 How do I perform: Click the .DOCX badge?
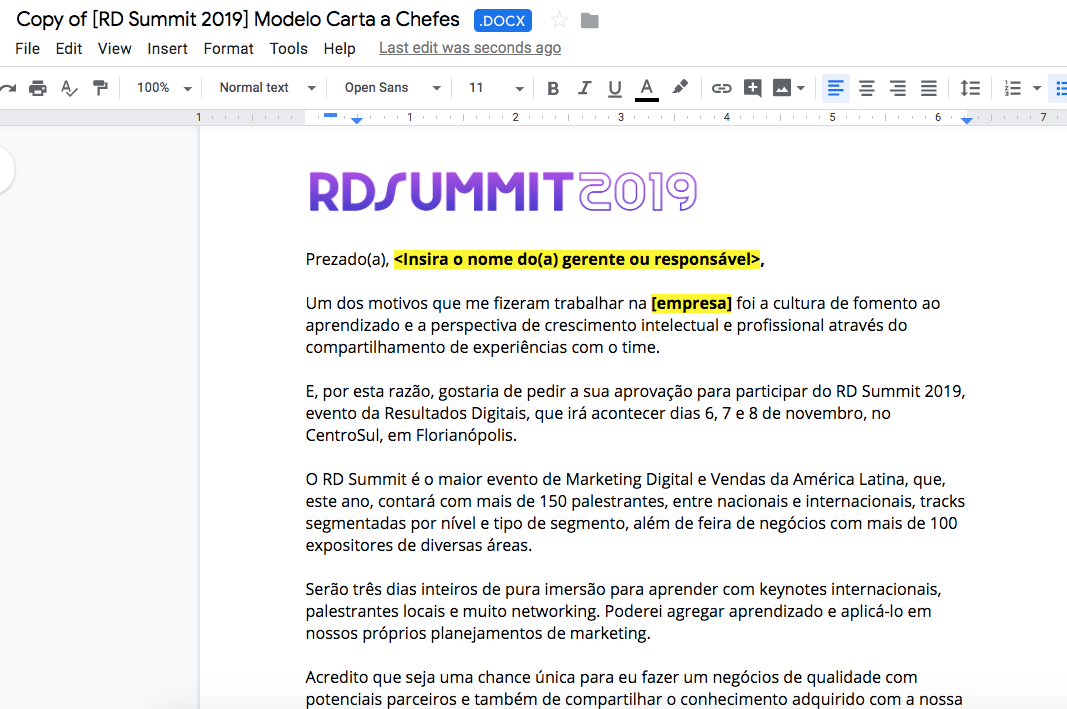point(502,21)
